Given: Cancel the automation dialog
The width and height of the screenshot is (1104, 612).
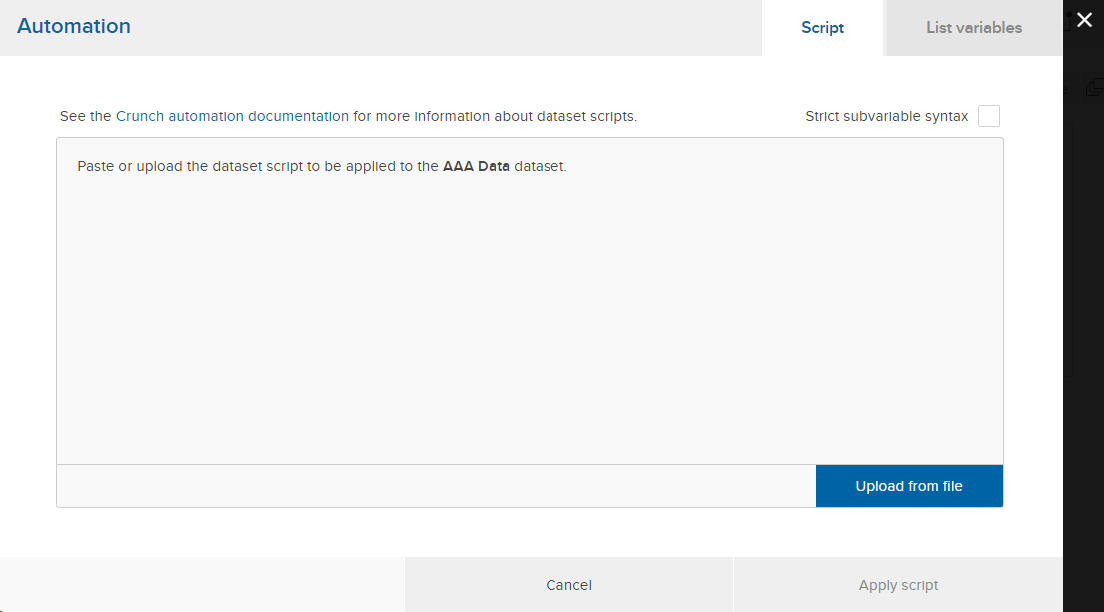Looking at the screenshot, I should (569, 585).
